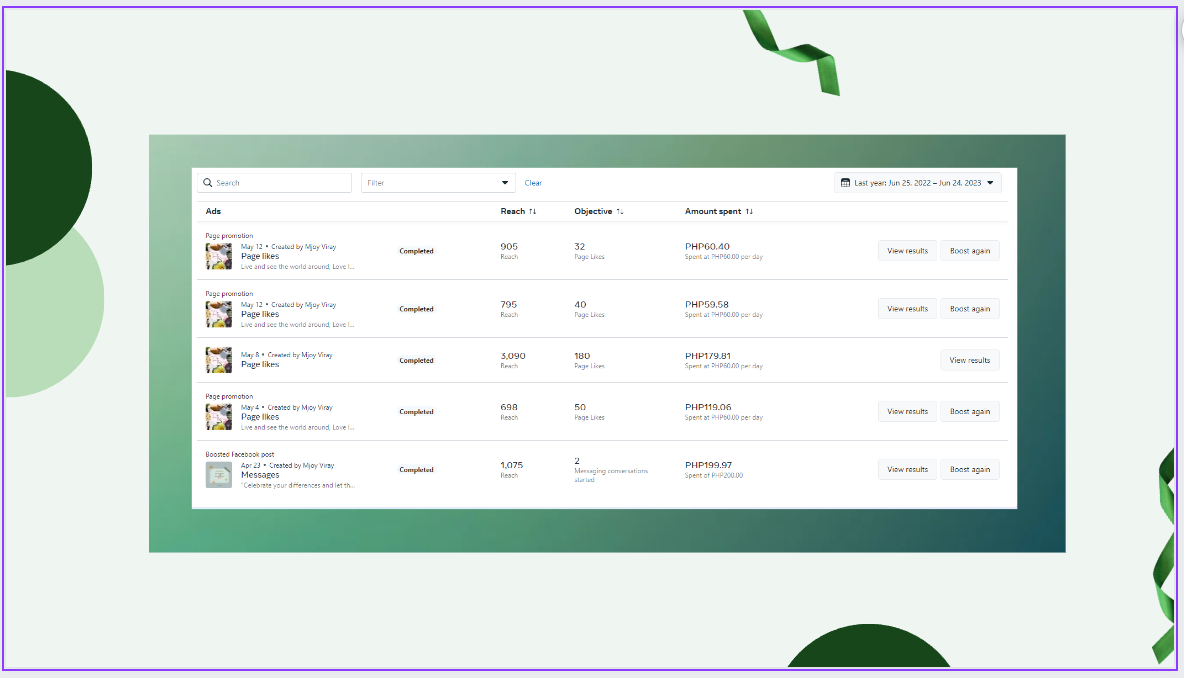Viewport: 1184px width, 678px height.
Task: Click the search magnifier icon
Action: pos(208,183)
